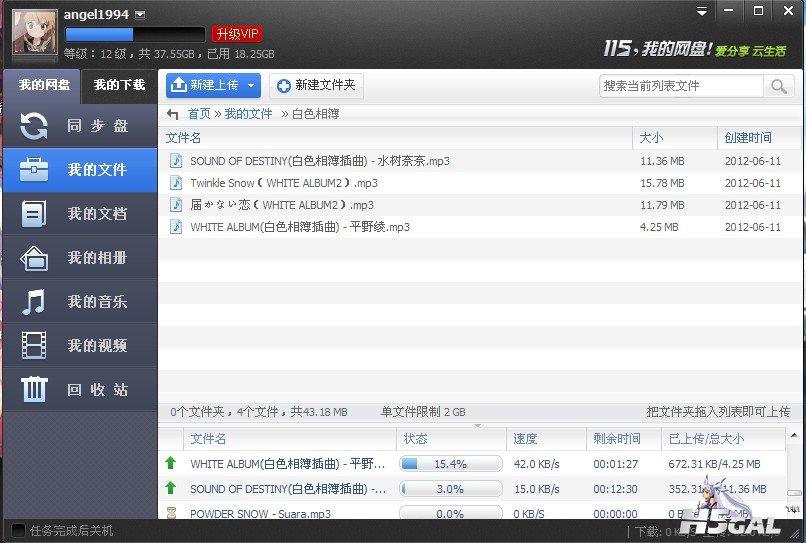Click the search current list input field
The height and width of the screenshot is (543, 806).
click(x=681, y=86)
